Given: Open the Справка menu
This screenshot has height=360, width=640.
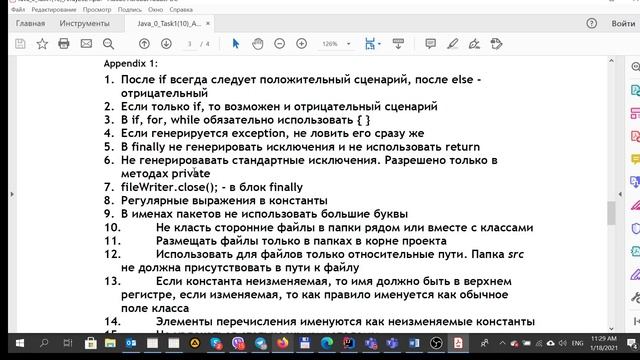Looking at the screenshot, I should tap(181, 9).
